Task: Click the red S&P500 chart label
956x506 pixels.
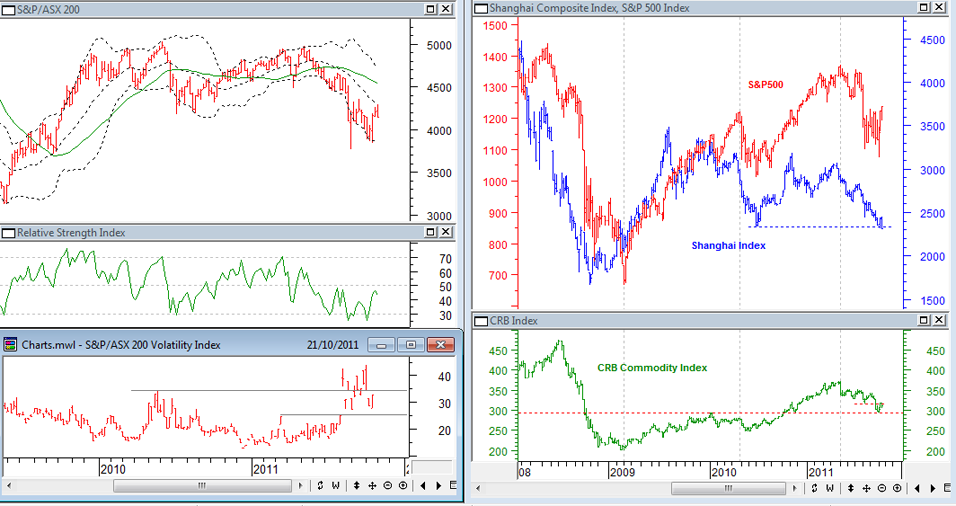Action: click(766, 85)
